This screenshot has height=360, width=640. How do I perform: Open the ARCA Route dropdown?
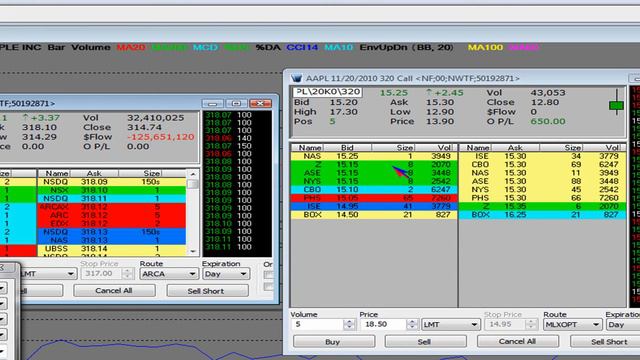pyautogui.click(x=169, y=273)
